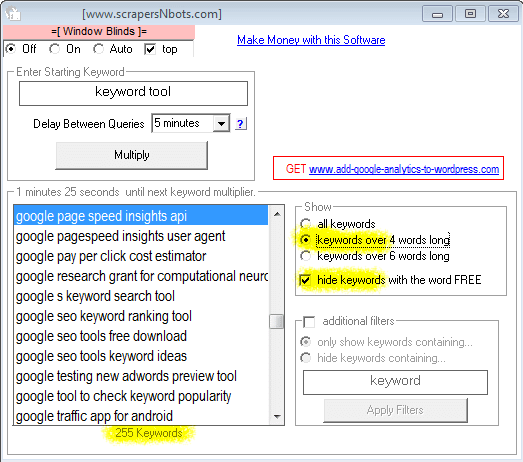Close the scrapersNbots window
This screenshot has width=523, height=462.
pos(503,14)
